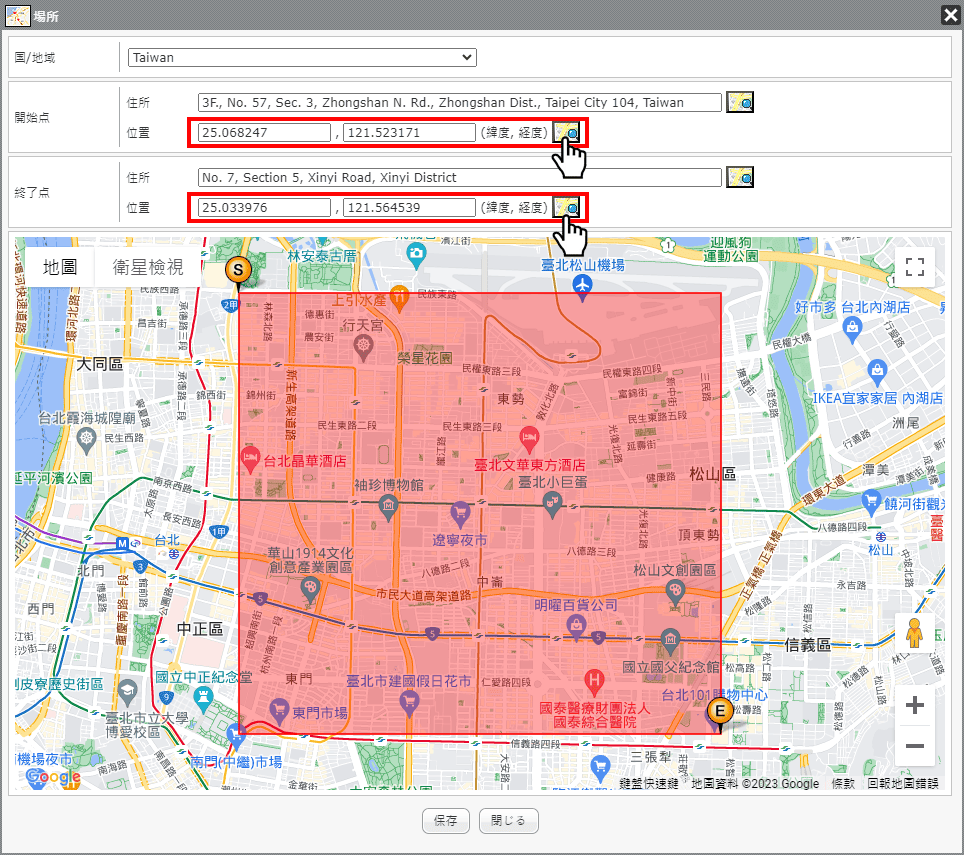Click the 台北 station metro M icon
Image resolution: width=964 pixels, height=855 pixels.
tap(122, 543)
